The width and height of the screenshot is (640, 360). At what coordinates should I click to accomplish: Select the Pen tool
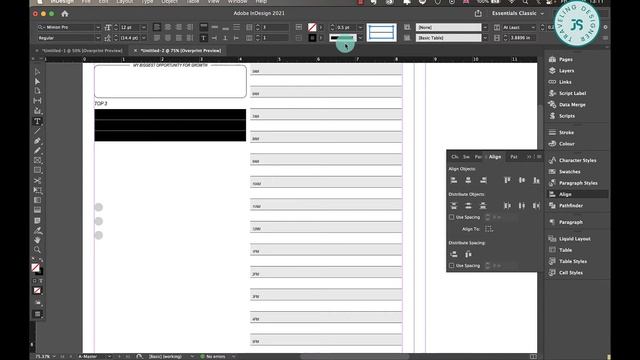point(37,141)
